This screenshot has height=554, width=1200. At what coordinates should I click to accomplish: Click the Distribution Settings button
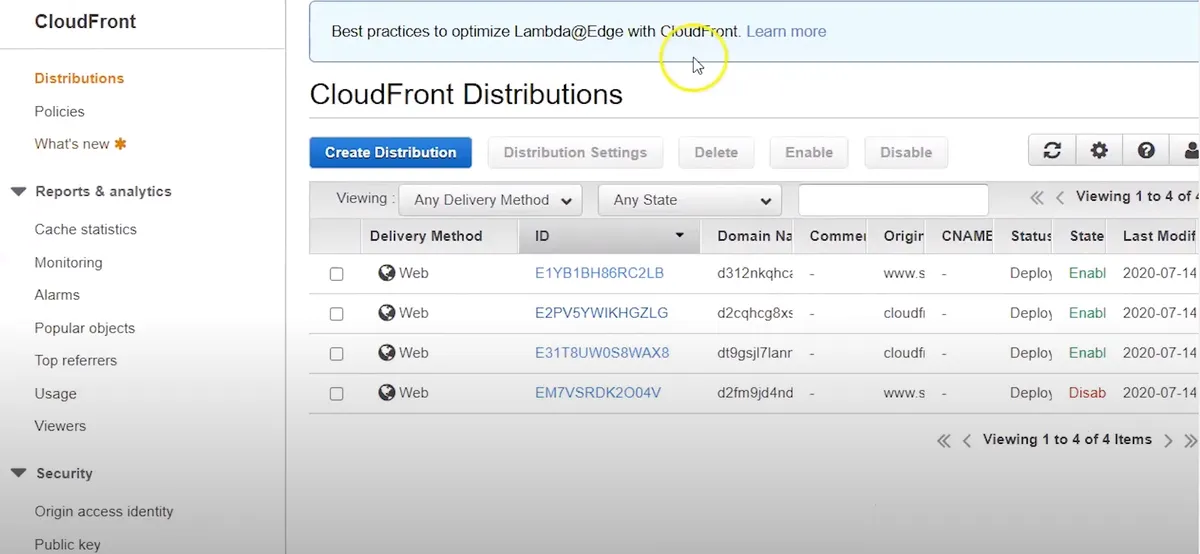[575, 152]
